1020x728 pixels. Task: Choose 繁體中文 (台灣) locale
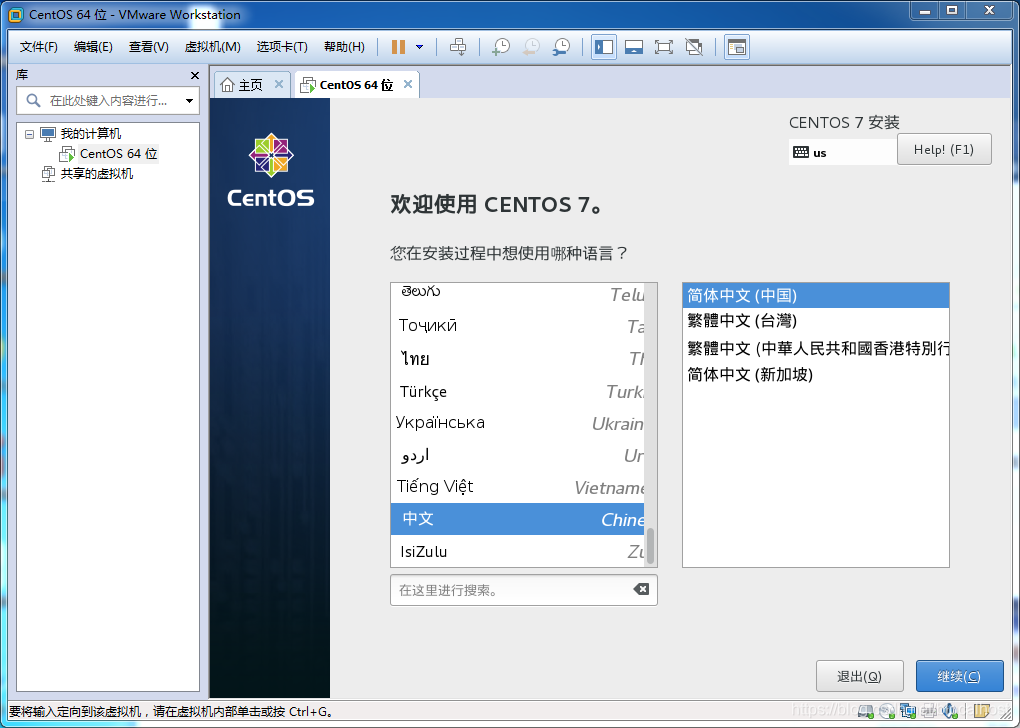pyautogui.click(x=816, y=321)
